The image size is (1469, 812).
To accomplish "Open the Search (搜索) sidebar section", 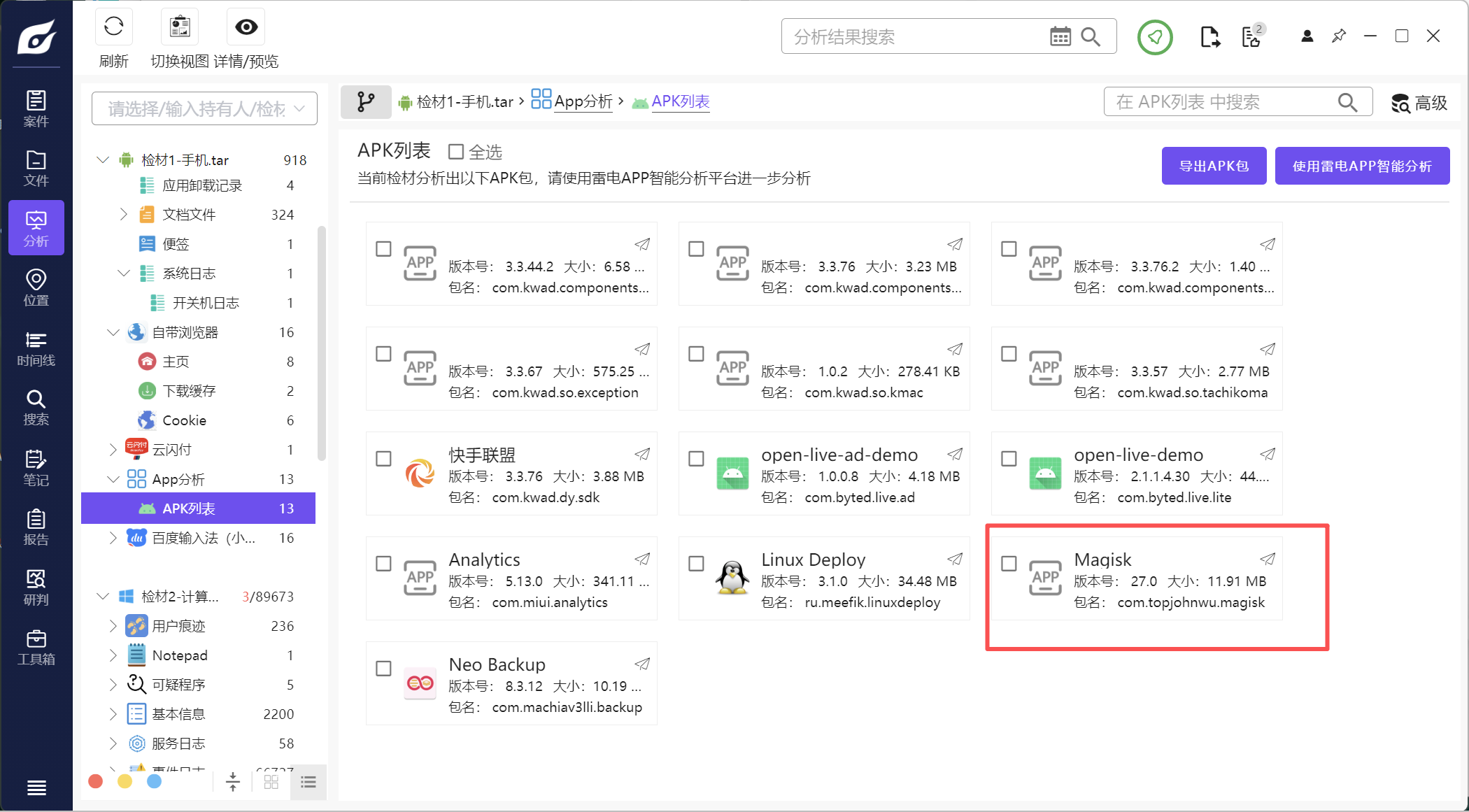I will (x=36, y=408).
